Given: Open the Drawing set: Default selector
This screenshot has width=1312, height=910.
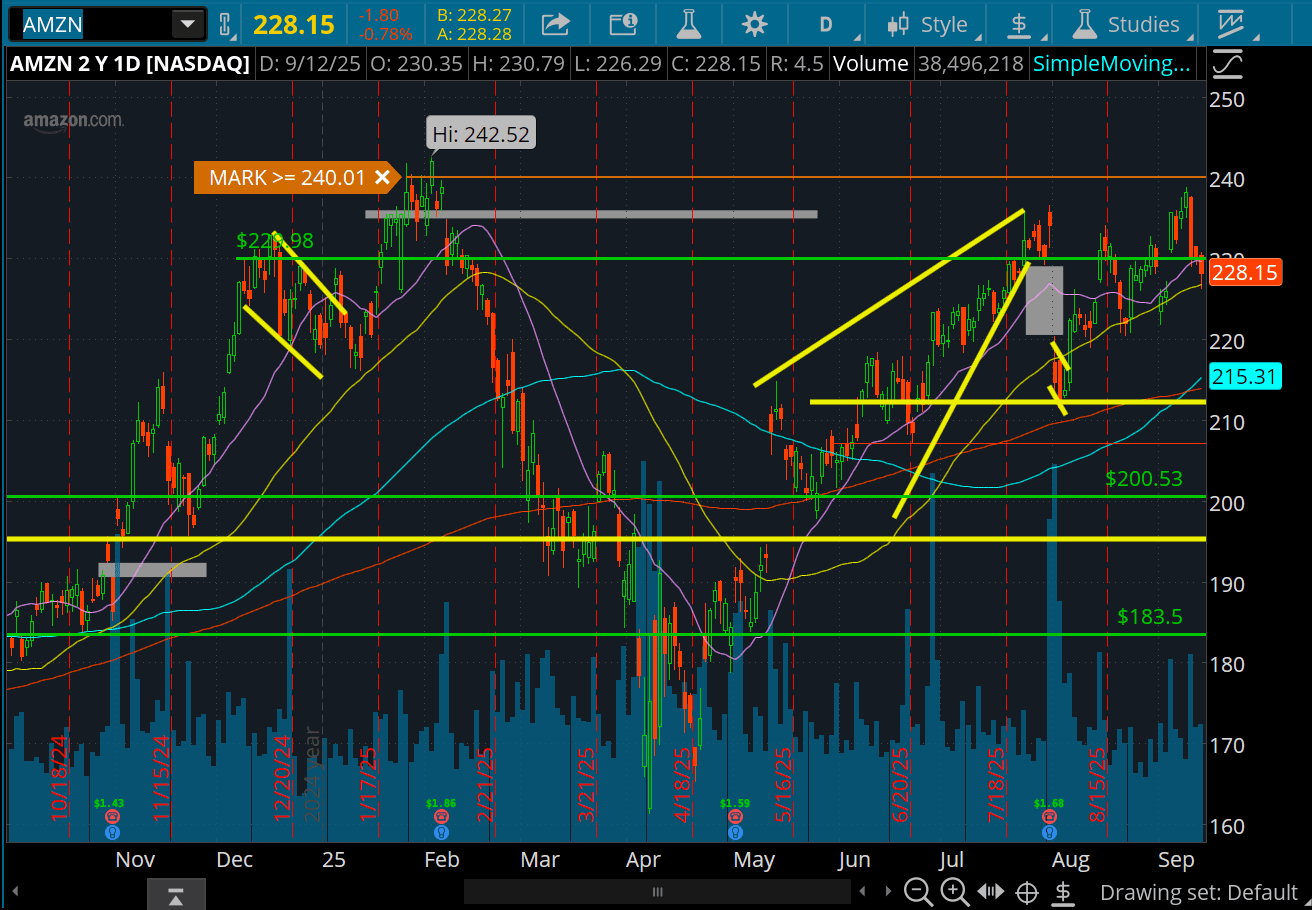Looking at the screenshot, I should point(1199,893).
